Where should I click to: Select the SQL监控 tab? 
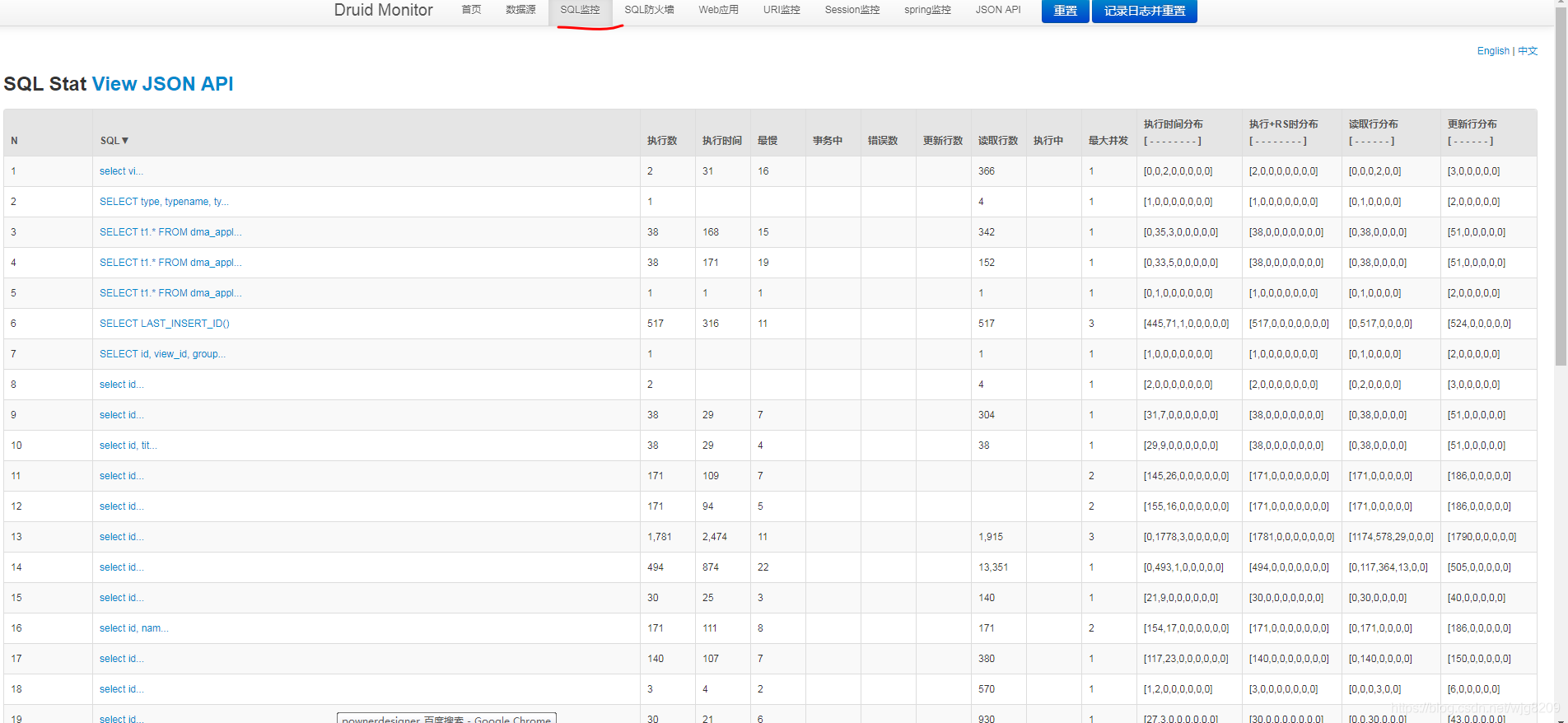click(580, 10)
